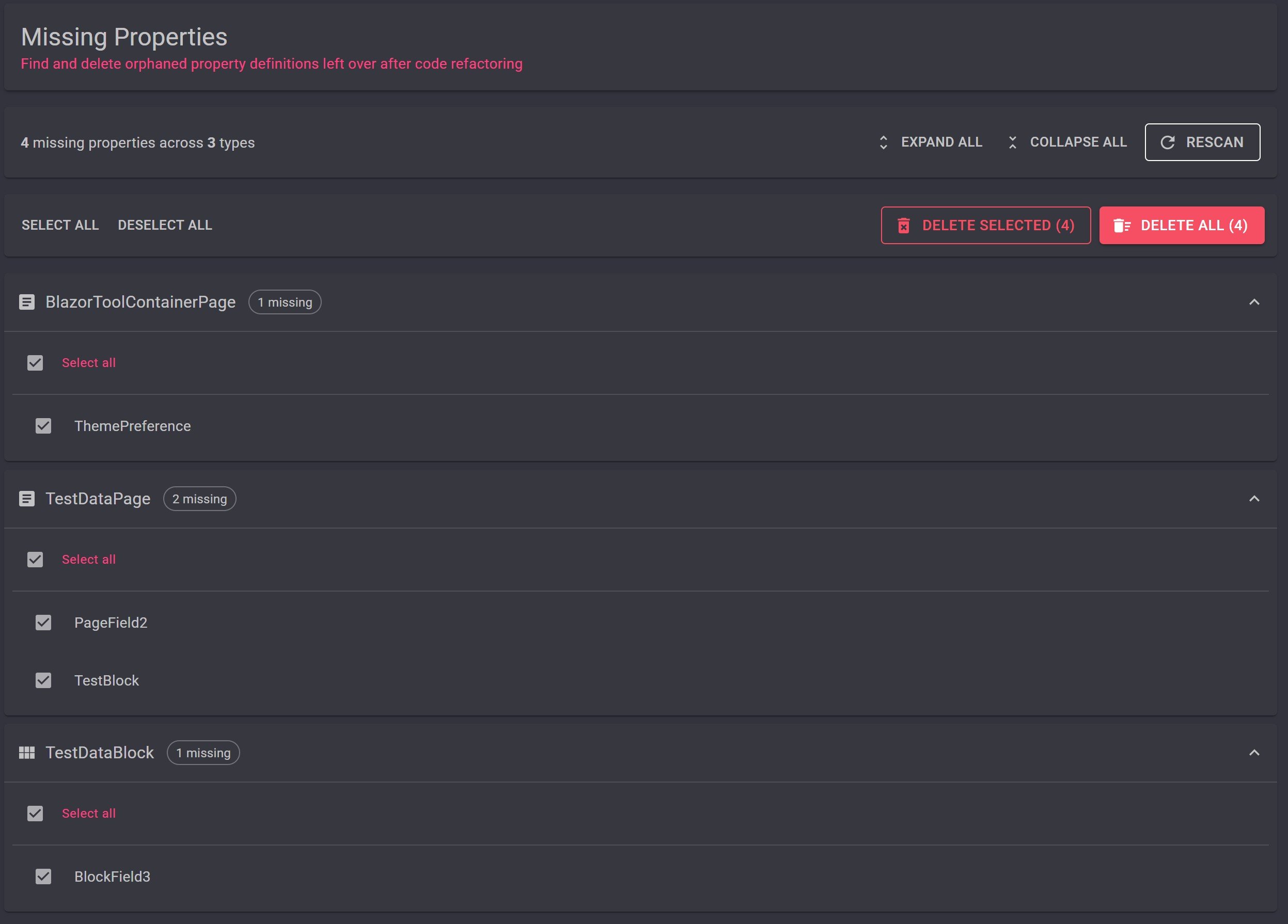
Task: Collapse the BlazorToolContainerPage section chevron
Action: pyautogui.click(x=1254, y=302)
